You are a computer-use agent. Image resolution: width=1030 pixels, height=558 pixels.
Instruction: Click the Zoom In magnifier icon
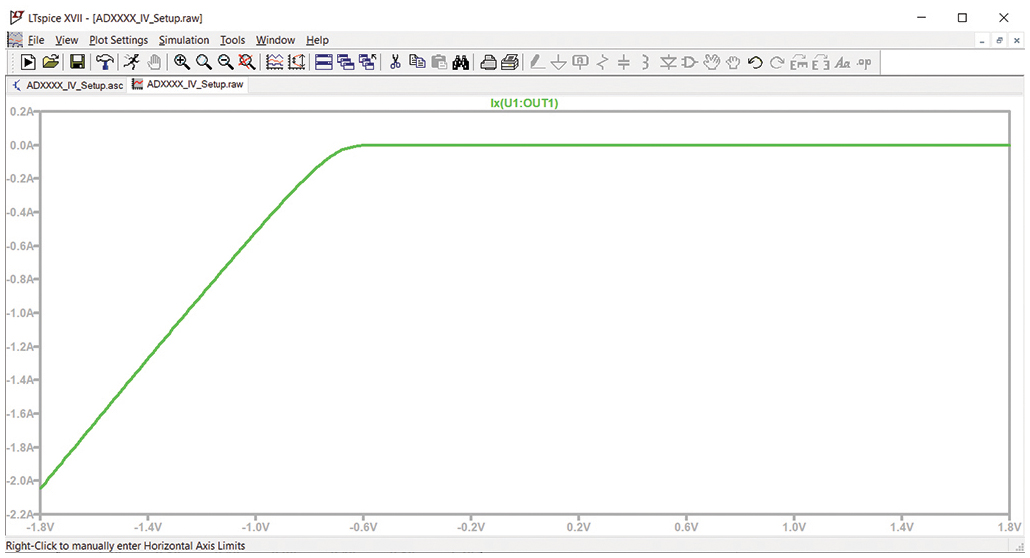pos(182,62)
